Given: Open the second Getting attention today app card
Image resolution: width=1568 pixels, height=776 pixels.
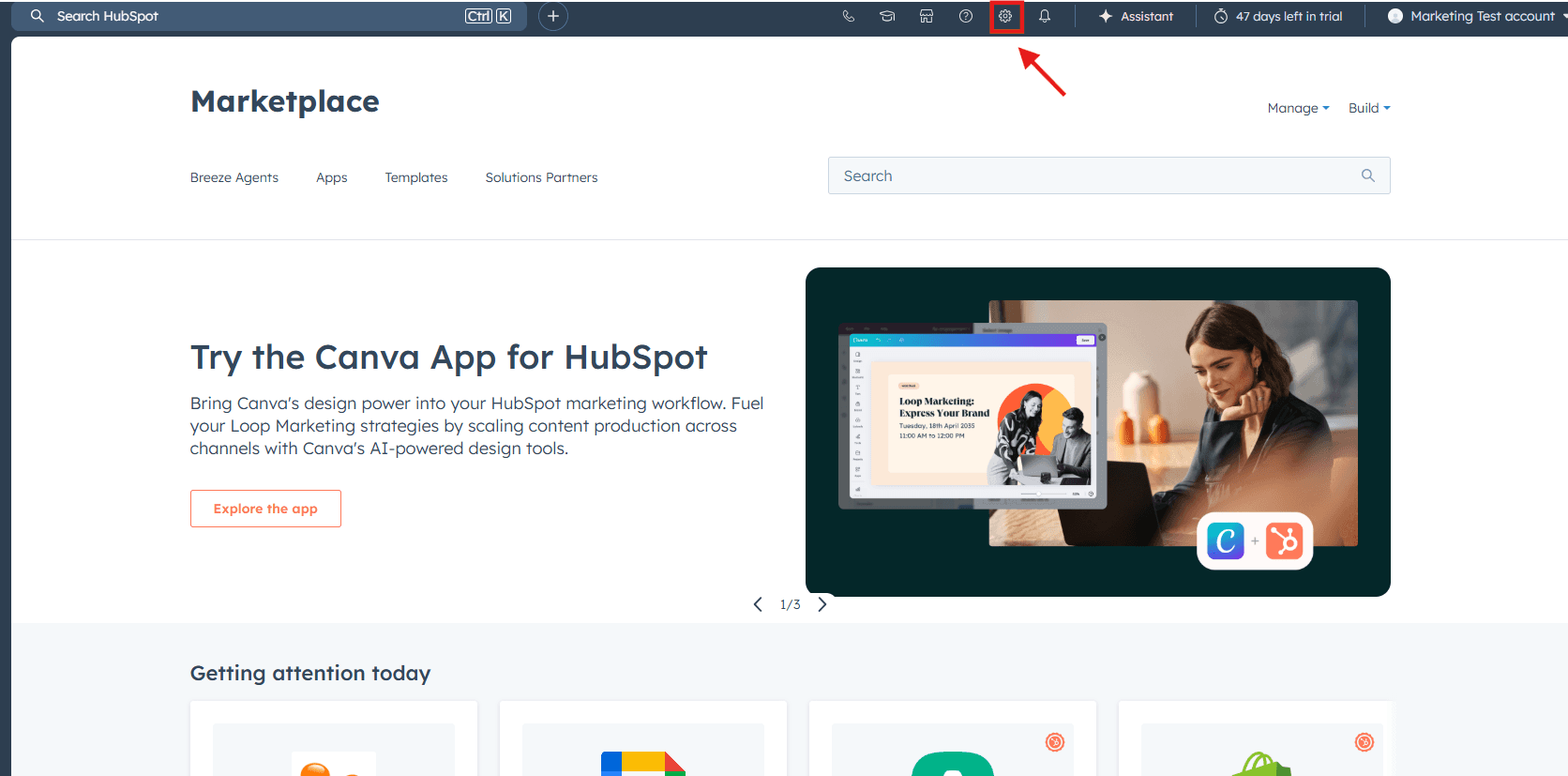Looking at the screenshot, I should pyautogui.click(x=643, y=738).
